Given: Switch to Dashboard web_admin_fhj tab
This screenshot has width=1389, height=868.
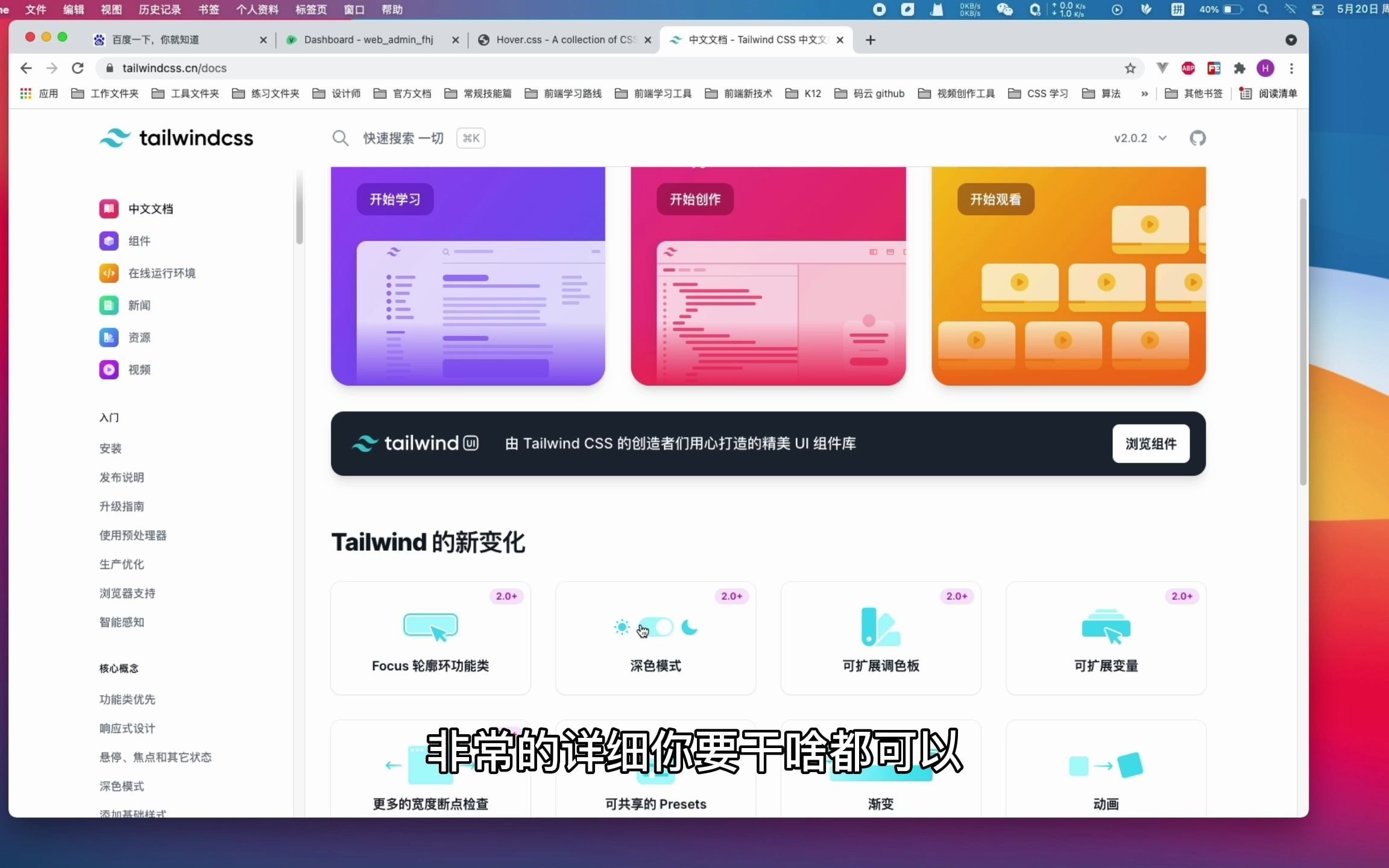Looking at the screenshot, I should [371, 40].
